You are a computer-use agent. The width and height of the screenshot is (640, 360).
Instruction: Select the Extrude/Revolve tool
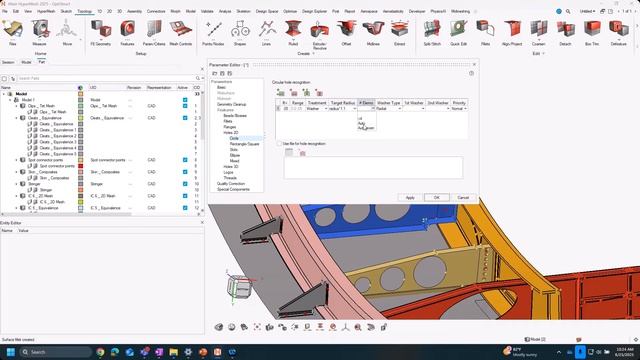pos(320,35)
